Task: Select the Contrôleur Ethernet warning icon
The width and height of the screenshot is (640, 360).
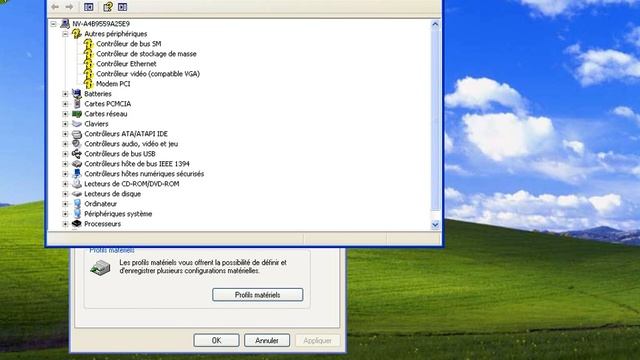Action: (x=89, y=64)
